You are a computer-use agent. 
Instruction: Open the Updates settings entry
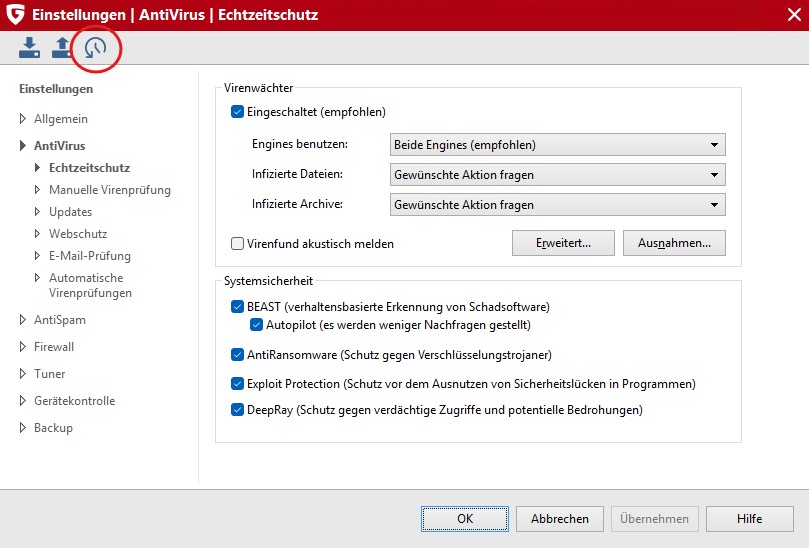tap(71, 212)
